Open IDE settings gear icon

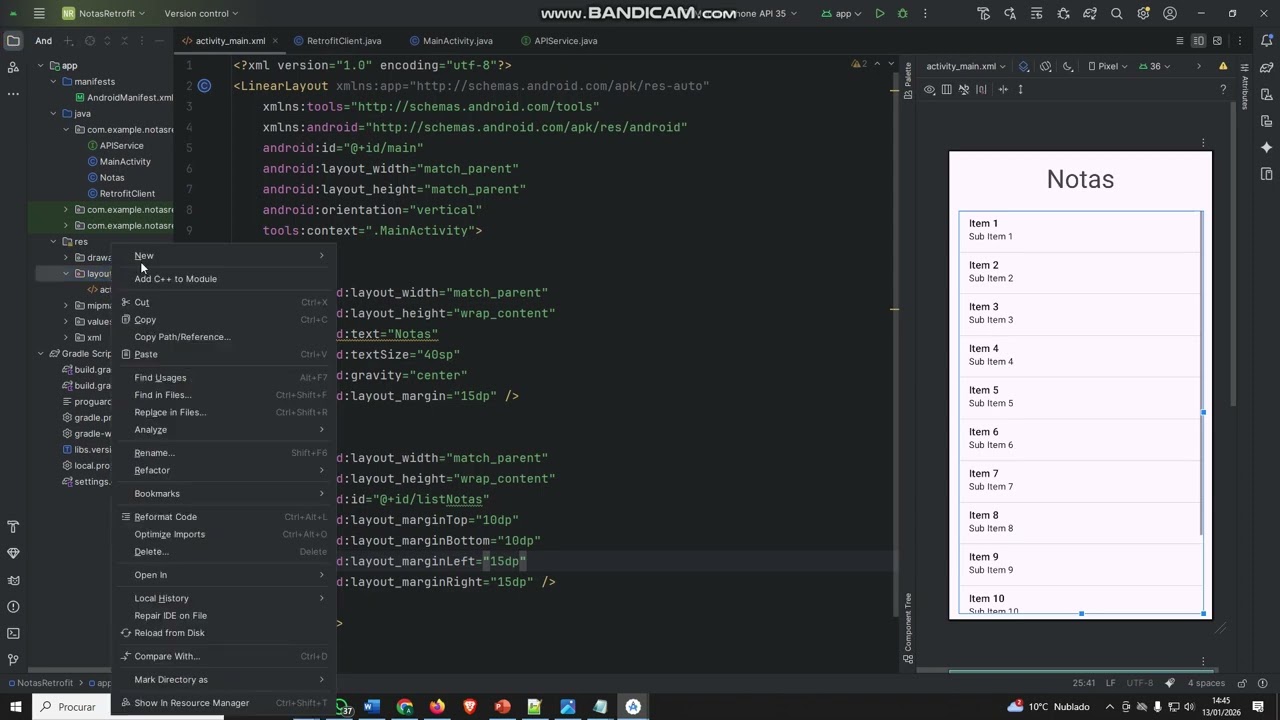point(1143,13)
